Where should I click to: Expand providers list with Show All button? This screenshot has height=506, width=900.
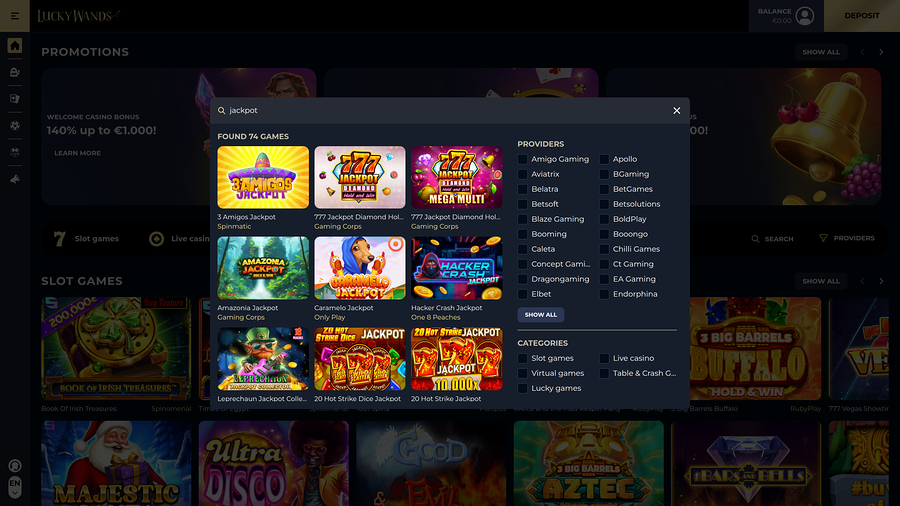(541, 315)
